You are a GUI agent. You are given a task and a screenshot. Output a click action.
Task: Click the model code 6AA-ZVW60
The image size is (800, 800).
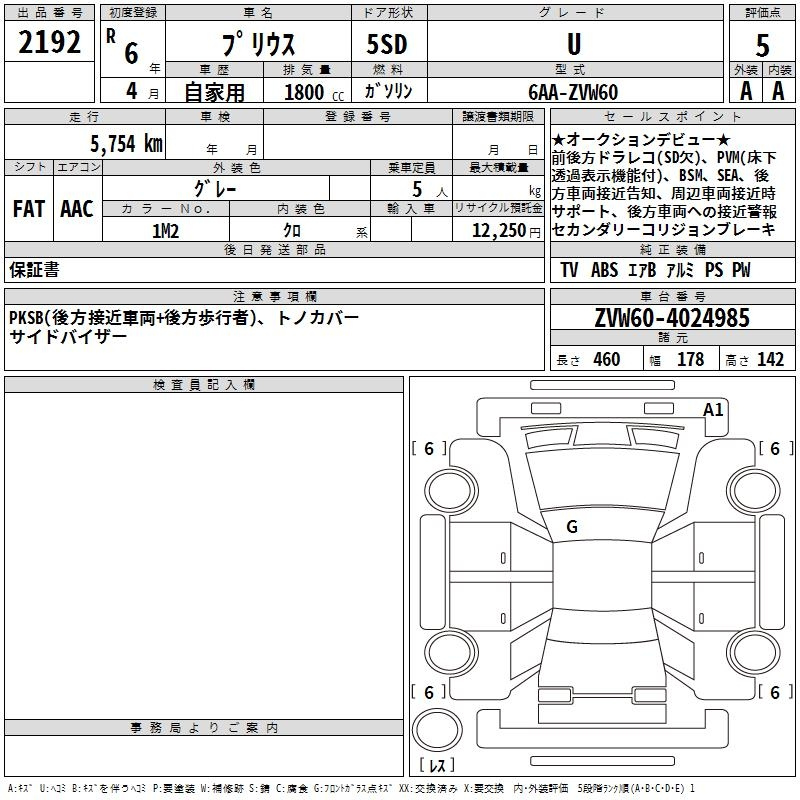click(x=573, y=92)
